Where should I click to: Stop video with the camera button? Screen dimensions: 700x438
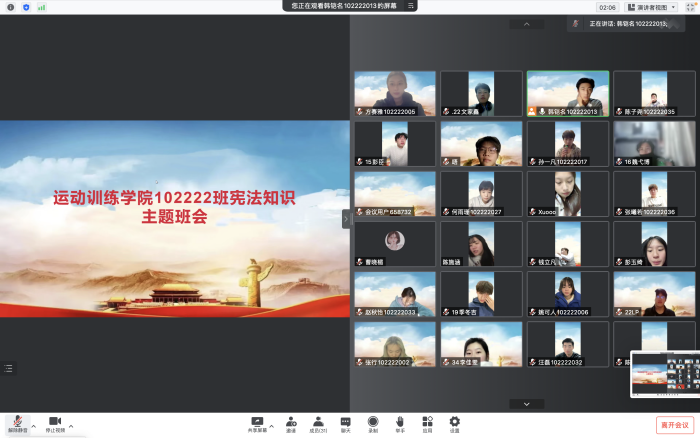pyautogui.click(x=55, y=422)
